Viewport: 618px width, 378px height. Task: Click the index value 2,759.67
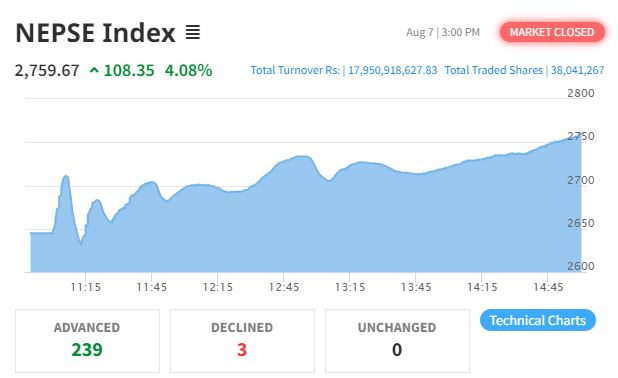(x=47, y=71)
